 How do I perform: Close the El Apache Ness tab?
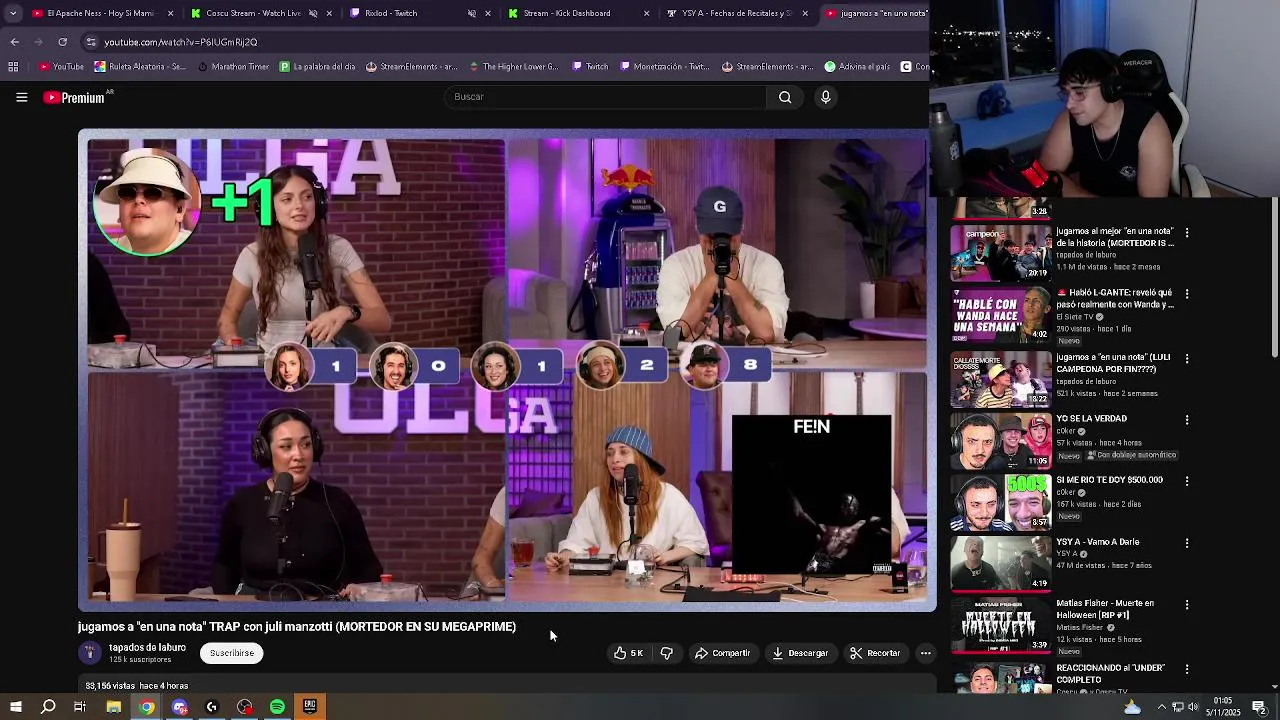pyautogui.click(x=170, y=13)
